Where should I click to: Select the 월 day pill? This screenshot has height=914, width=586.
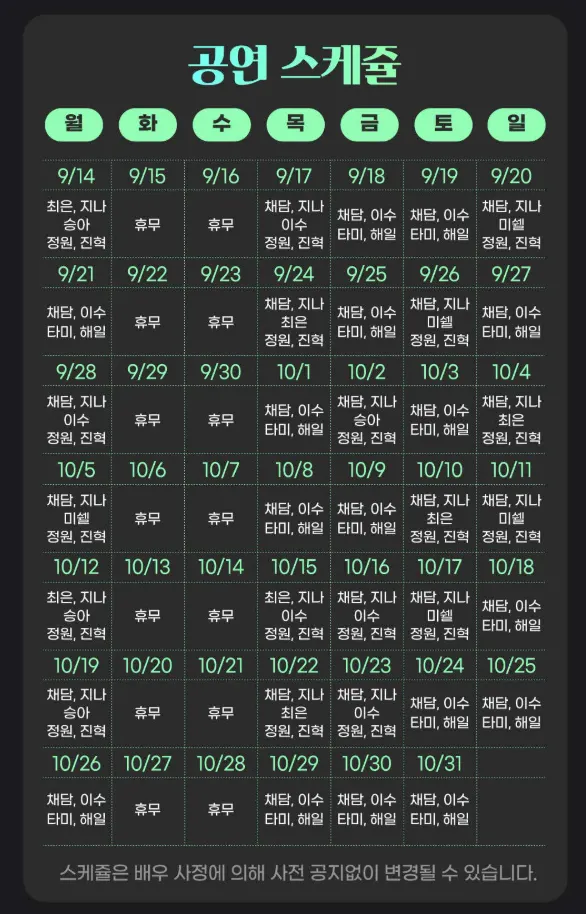click(74, 124)
